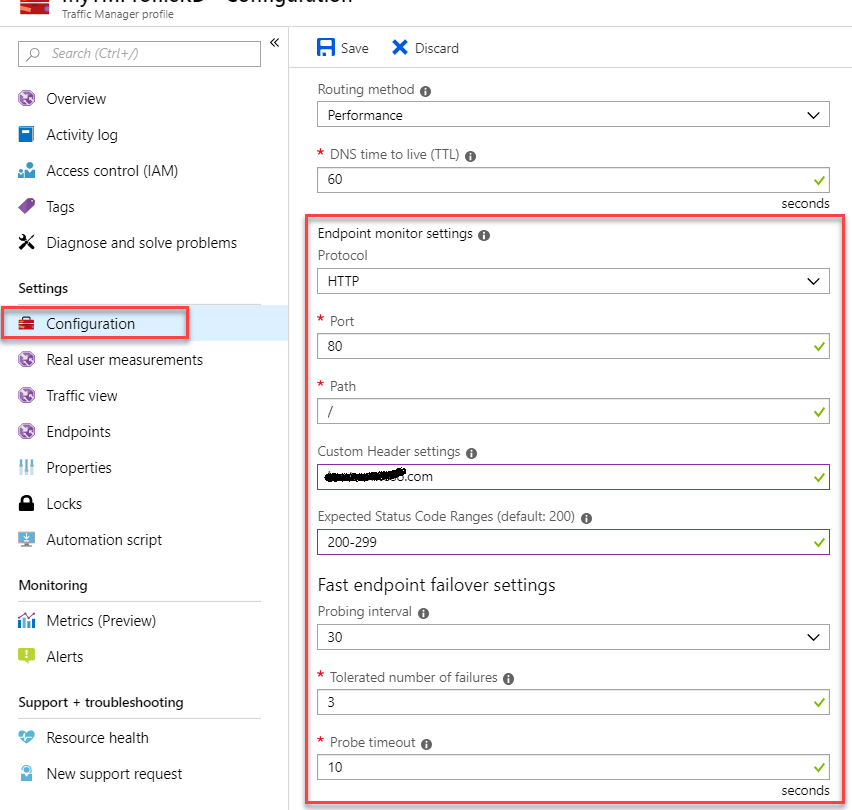Screen dimensions: 852x810
Task: Open Endpoints in the Settings menu
Action: (x=78, y=432)
